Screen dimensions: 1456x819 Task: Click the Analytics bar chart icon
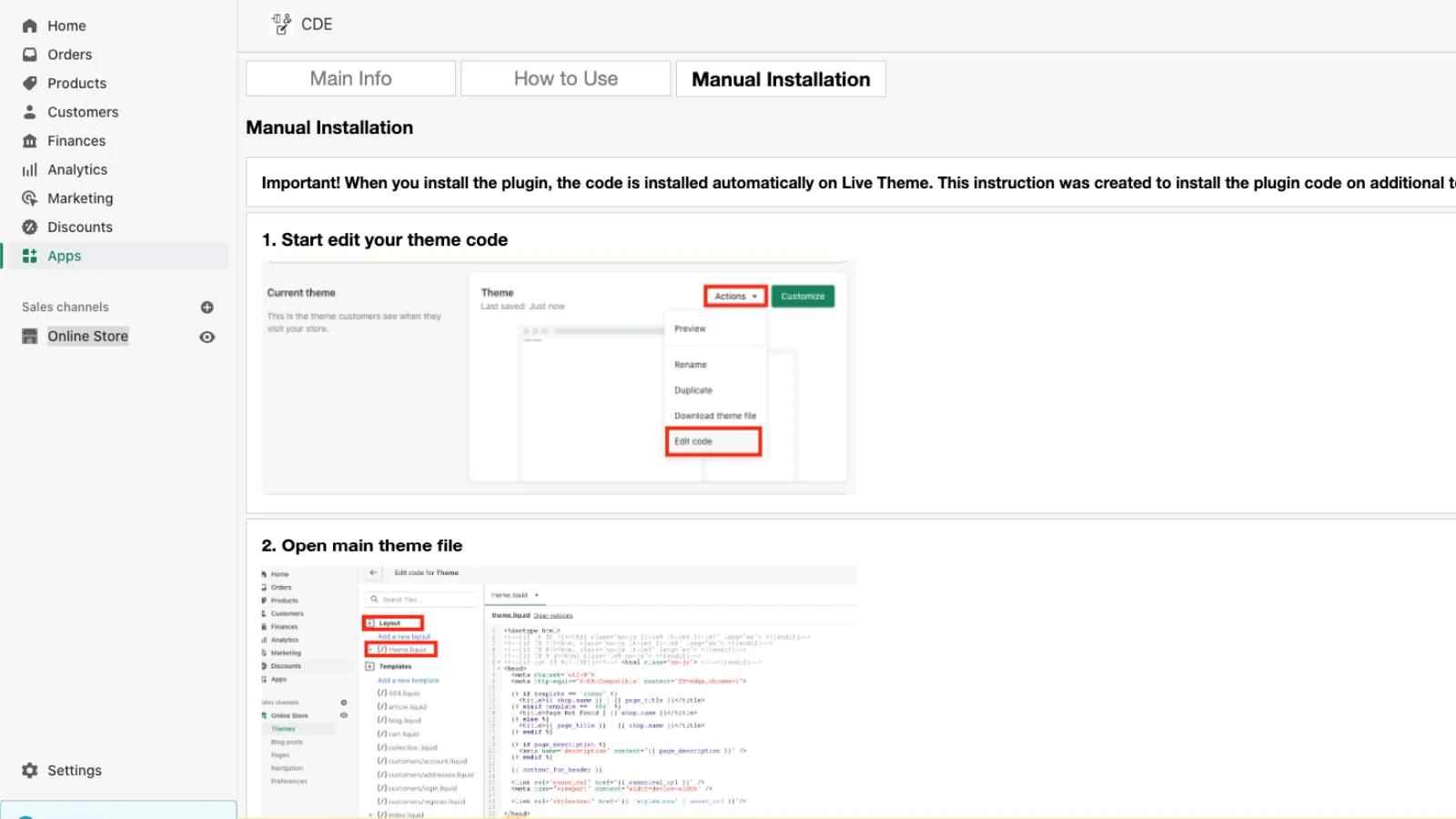tap(30, 170)
